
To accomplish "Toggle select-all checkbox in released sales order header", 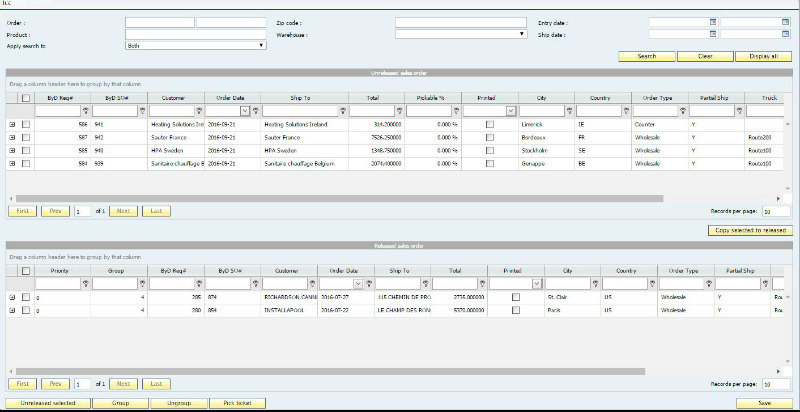I will point(26,271).
